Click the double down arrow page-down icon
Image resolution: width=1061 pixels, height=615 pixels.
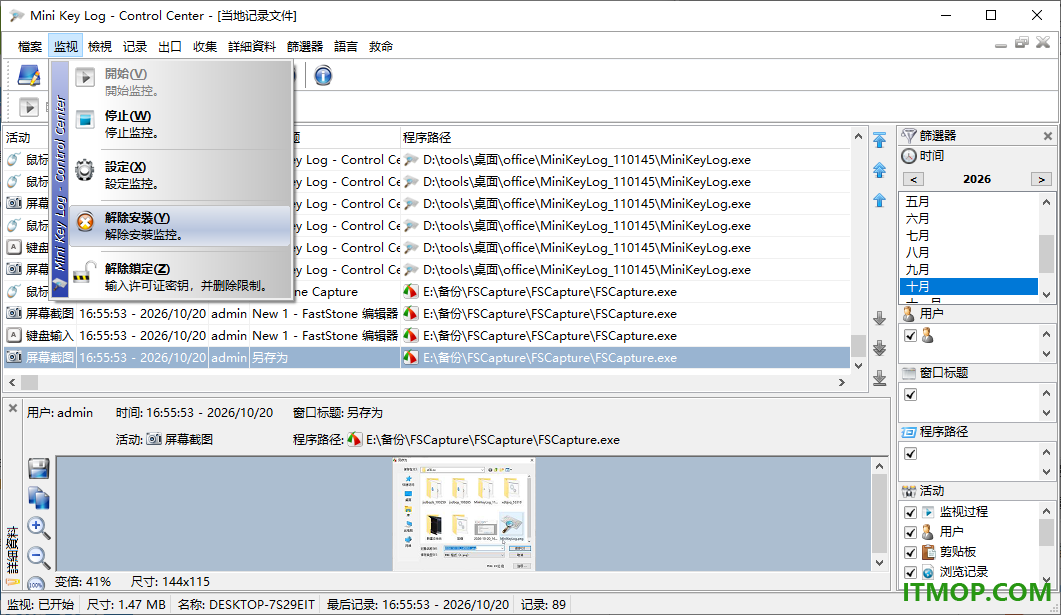click(880, 348)
